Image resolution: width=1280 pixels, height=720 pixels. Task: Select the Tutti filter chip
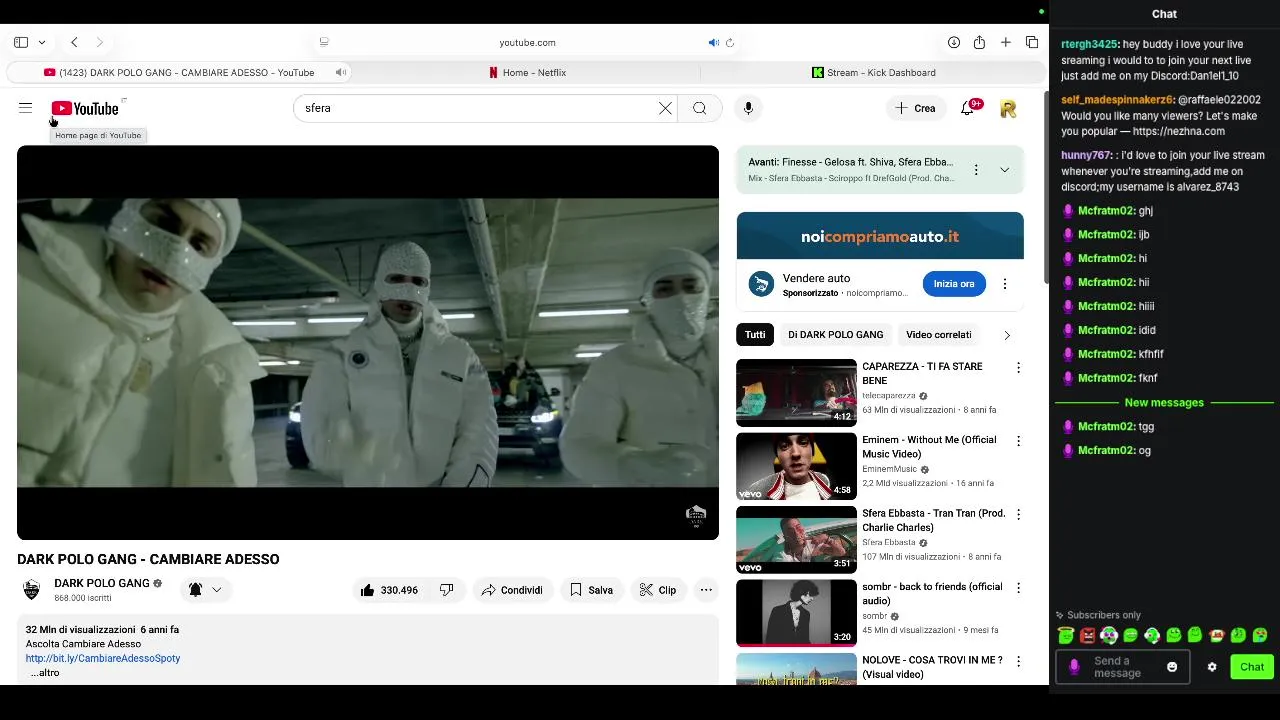click(x=755, y=335)
